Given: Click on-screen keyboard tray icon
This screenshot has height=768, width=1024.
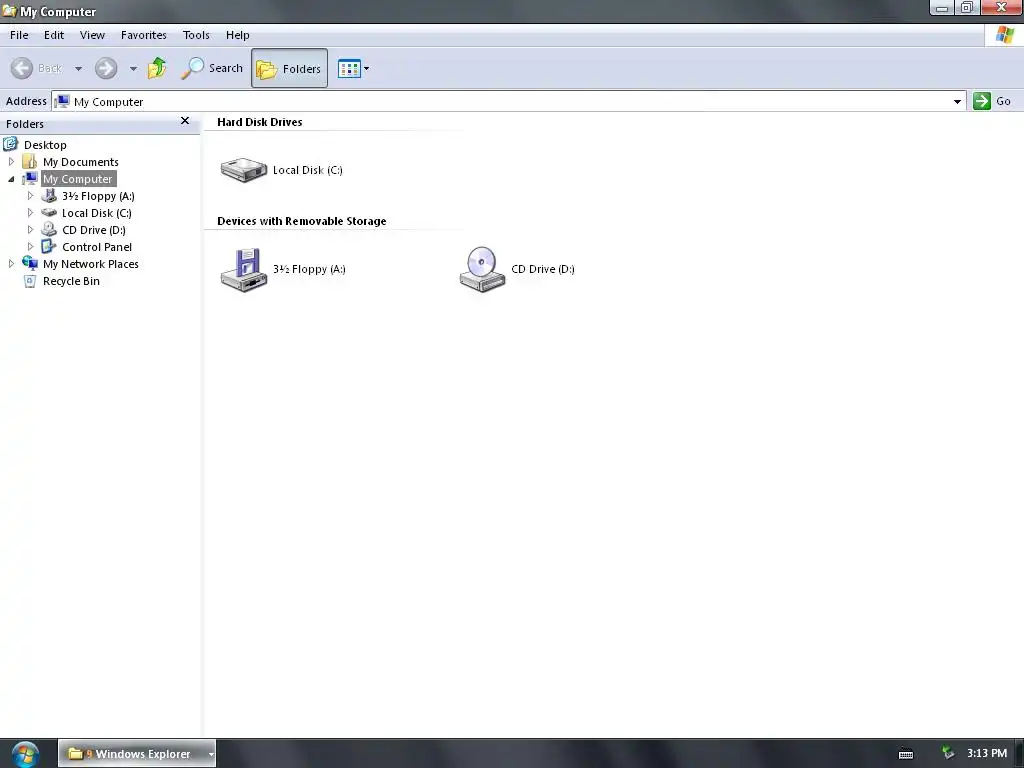Looking at the screenshot, I should (906, 754).
